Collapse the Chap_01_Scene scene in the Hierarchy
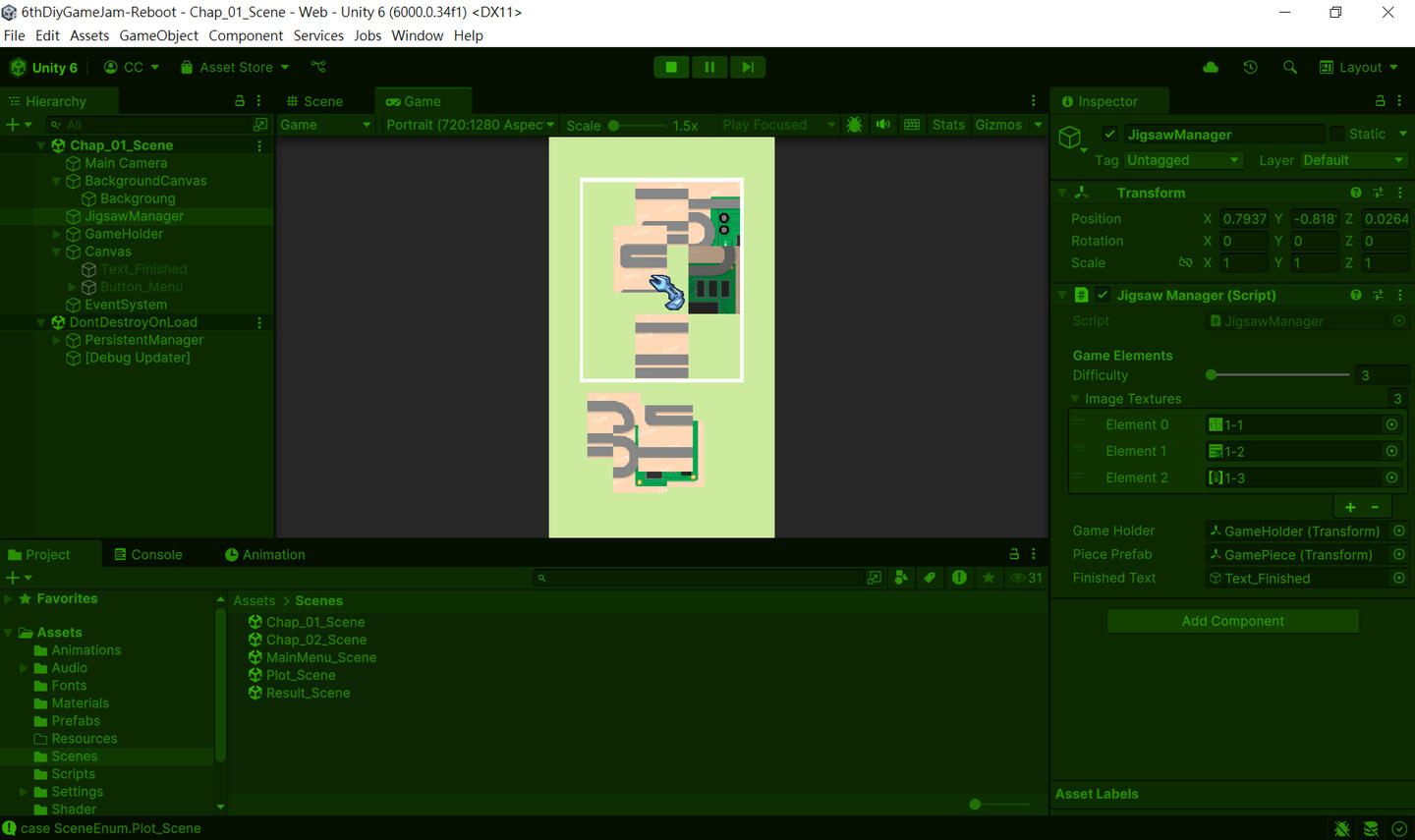Screen dimensions: 1415x840 click(41, 145)
